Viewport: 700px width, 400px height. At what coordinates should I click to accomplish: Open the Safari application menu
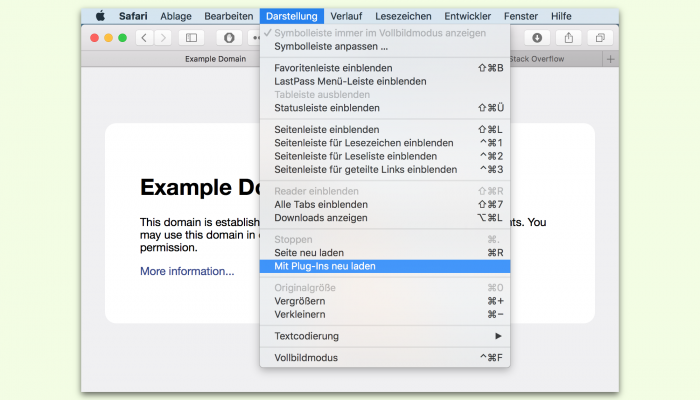tap(133, 16)
